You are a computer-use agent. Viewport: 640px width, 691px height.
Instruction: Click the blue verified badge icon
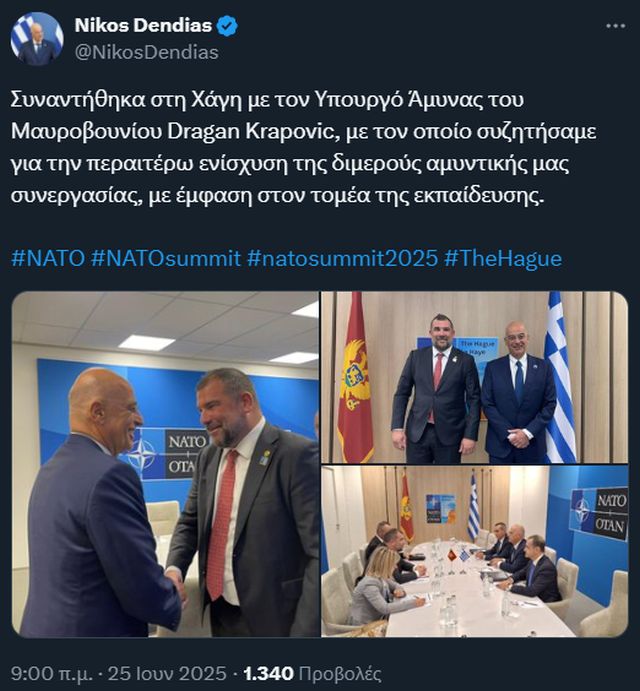(x=227, y=26)
